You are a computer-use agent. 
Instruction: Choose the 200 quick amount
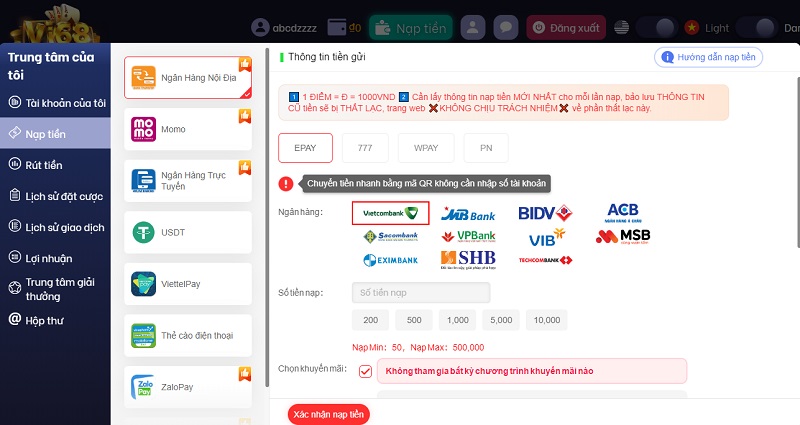click(x=370, y=320)
